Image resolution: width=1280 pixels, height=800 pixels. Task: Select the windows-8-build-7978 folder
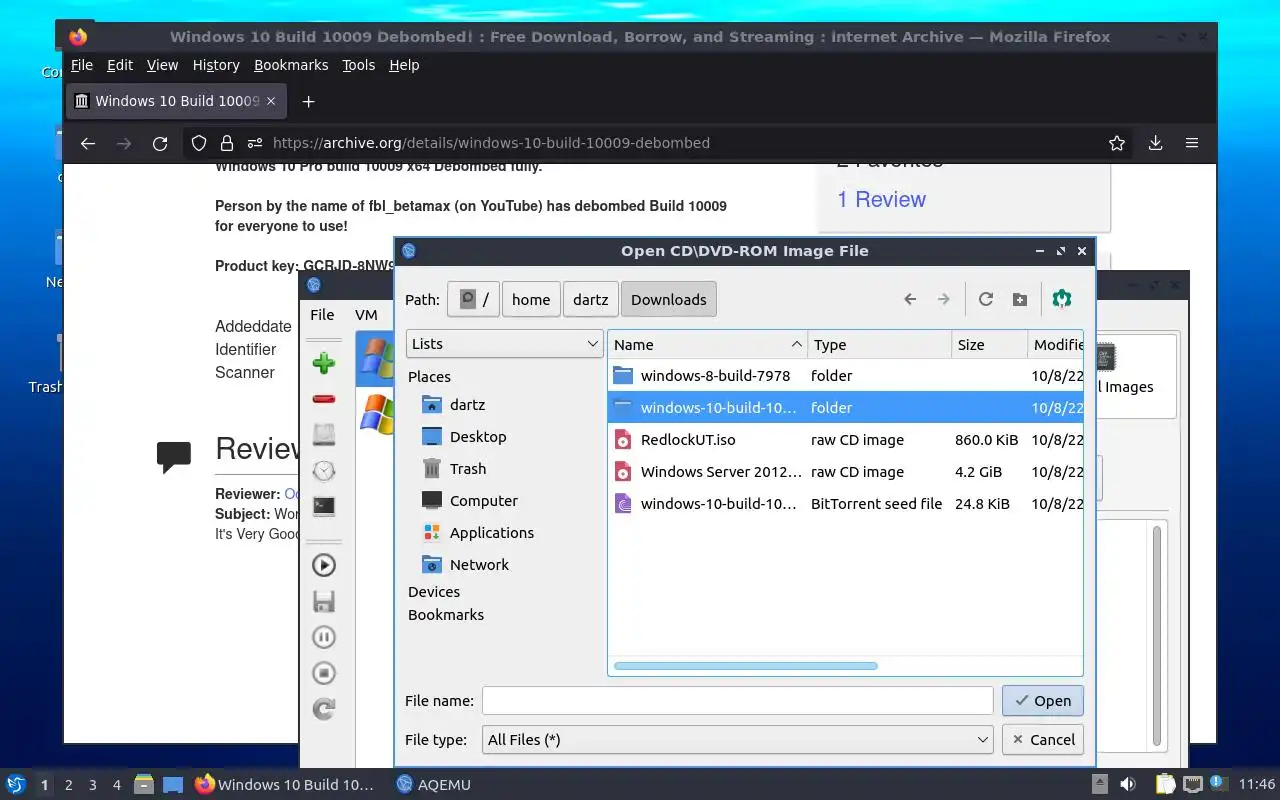tap(845, 376)
